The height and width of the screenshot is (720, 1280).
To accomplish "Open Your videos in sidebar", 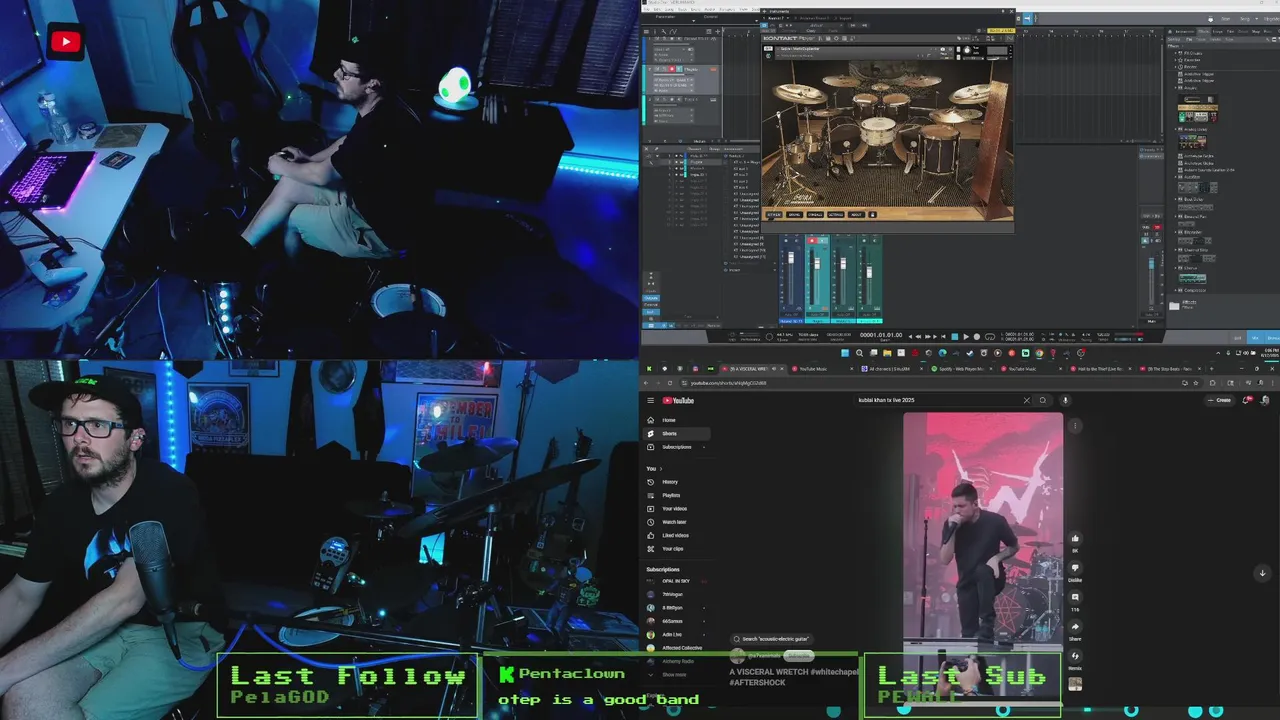I will 674,508.
